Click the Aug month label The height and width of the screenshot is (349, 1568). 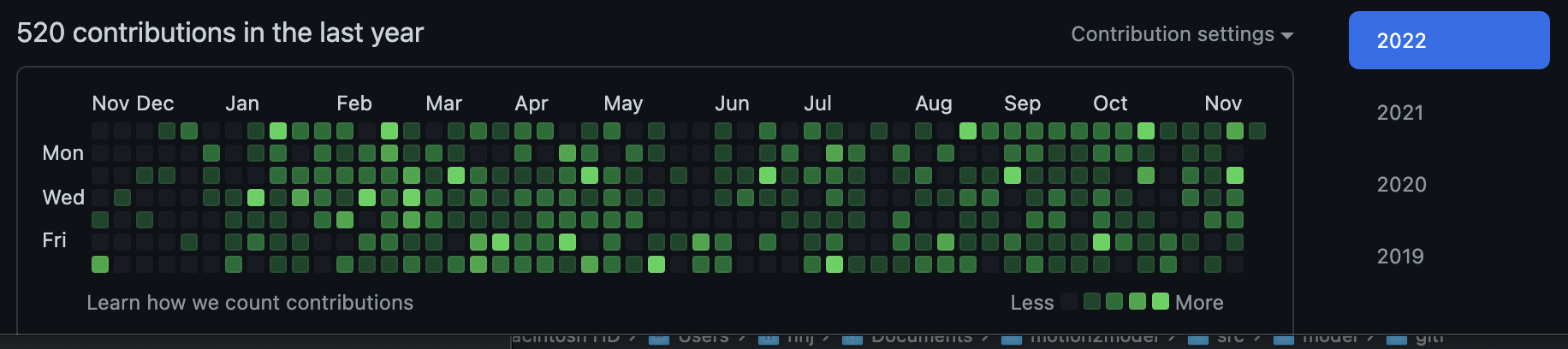(934, 104)
